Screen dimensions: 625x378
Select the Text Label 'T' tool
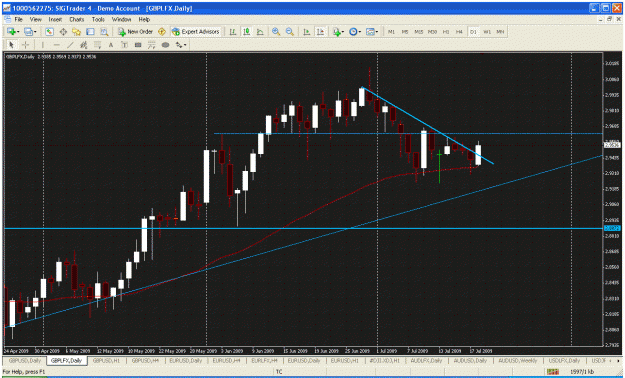pyautogui.click(x=124, y=45)
